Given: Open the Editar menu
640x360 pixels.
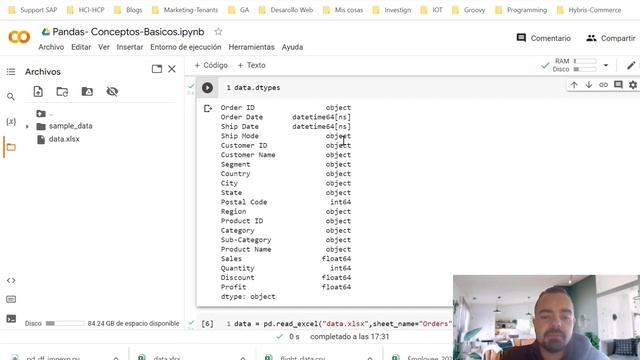Looking at the screenshot, I should click(x=81, y=47).
